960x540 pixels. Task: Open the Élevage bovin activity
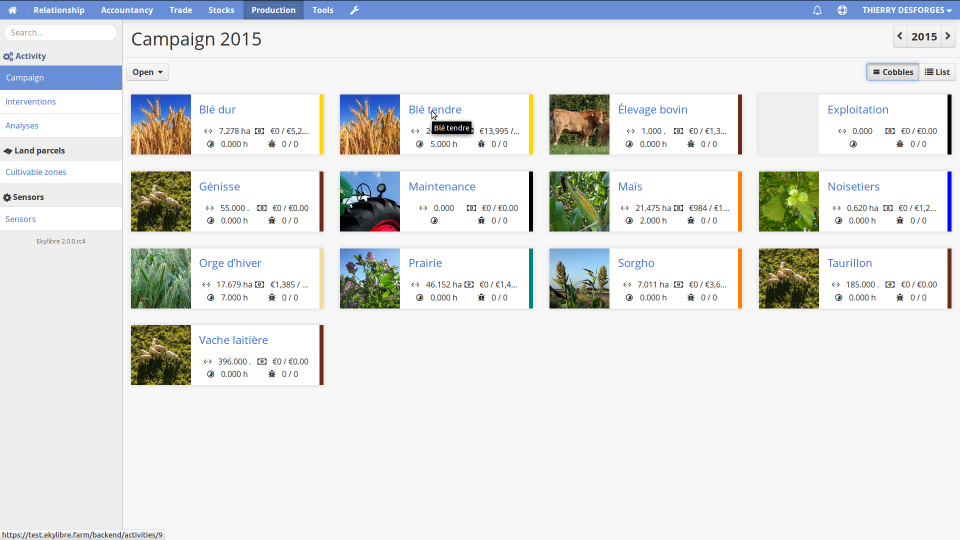tap(653, 110)
